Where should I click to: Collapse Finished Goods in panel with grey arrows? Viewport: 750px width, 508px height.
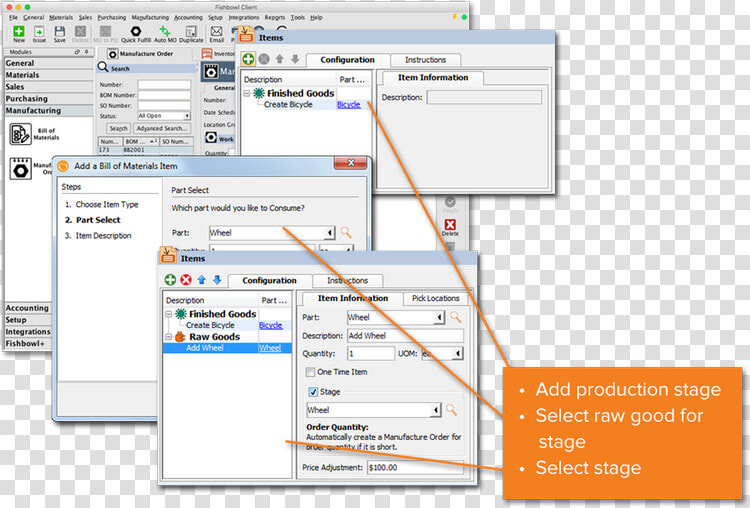(246, 93)
